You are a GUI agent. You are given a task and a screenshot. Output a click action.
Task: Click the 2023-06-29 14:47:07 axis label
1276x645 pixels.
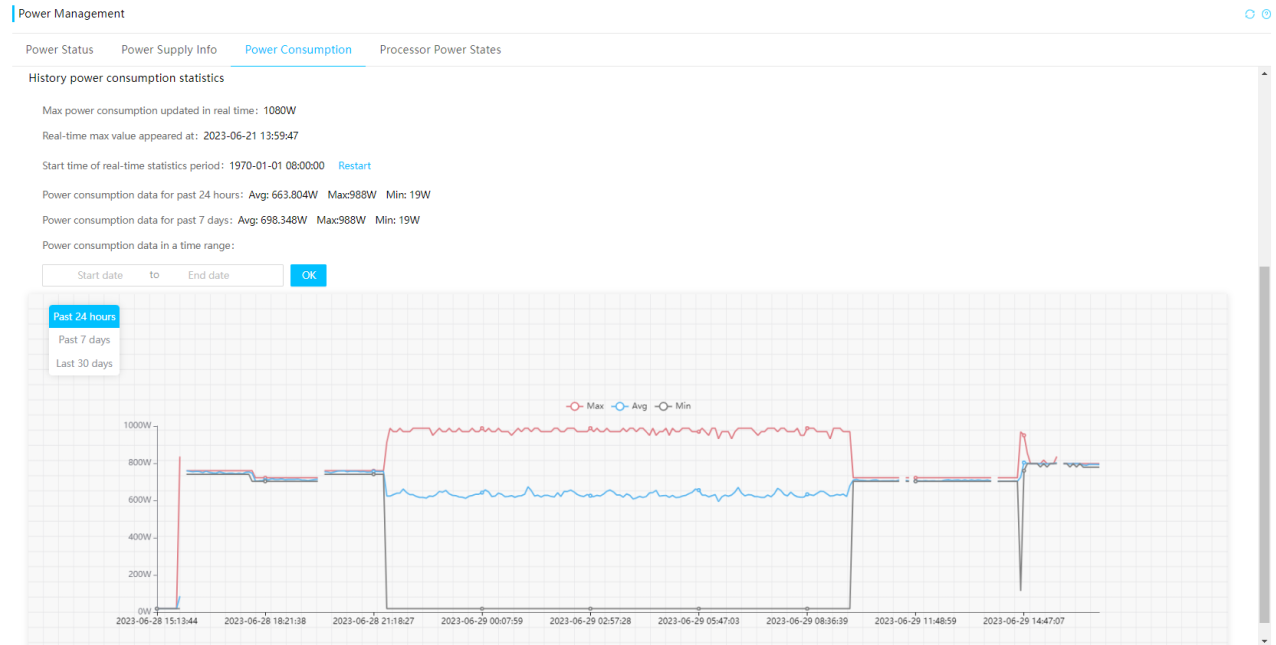coord(1024,621)
